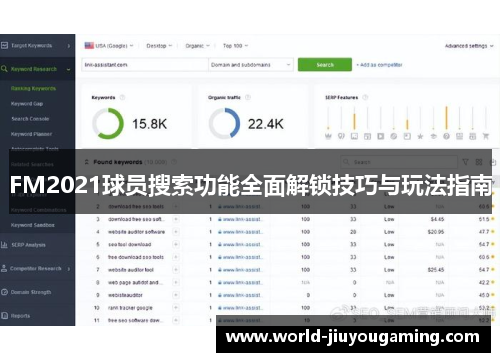Click plus button for website auditor software
This screenshot has width=500, height=362.
click(176, 232)
